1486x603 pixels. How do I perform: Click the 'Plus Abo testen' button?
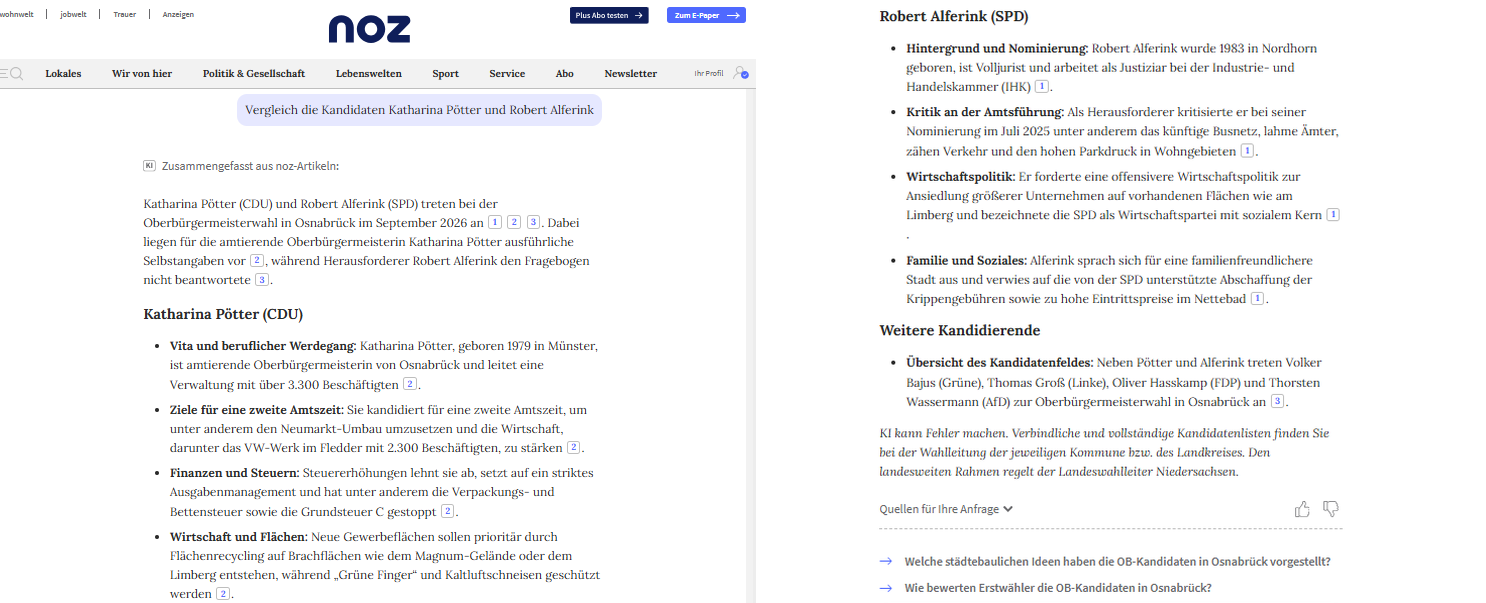tap(609, 15)
